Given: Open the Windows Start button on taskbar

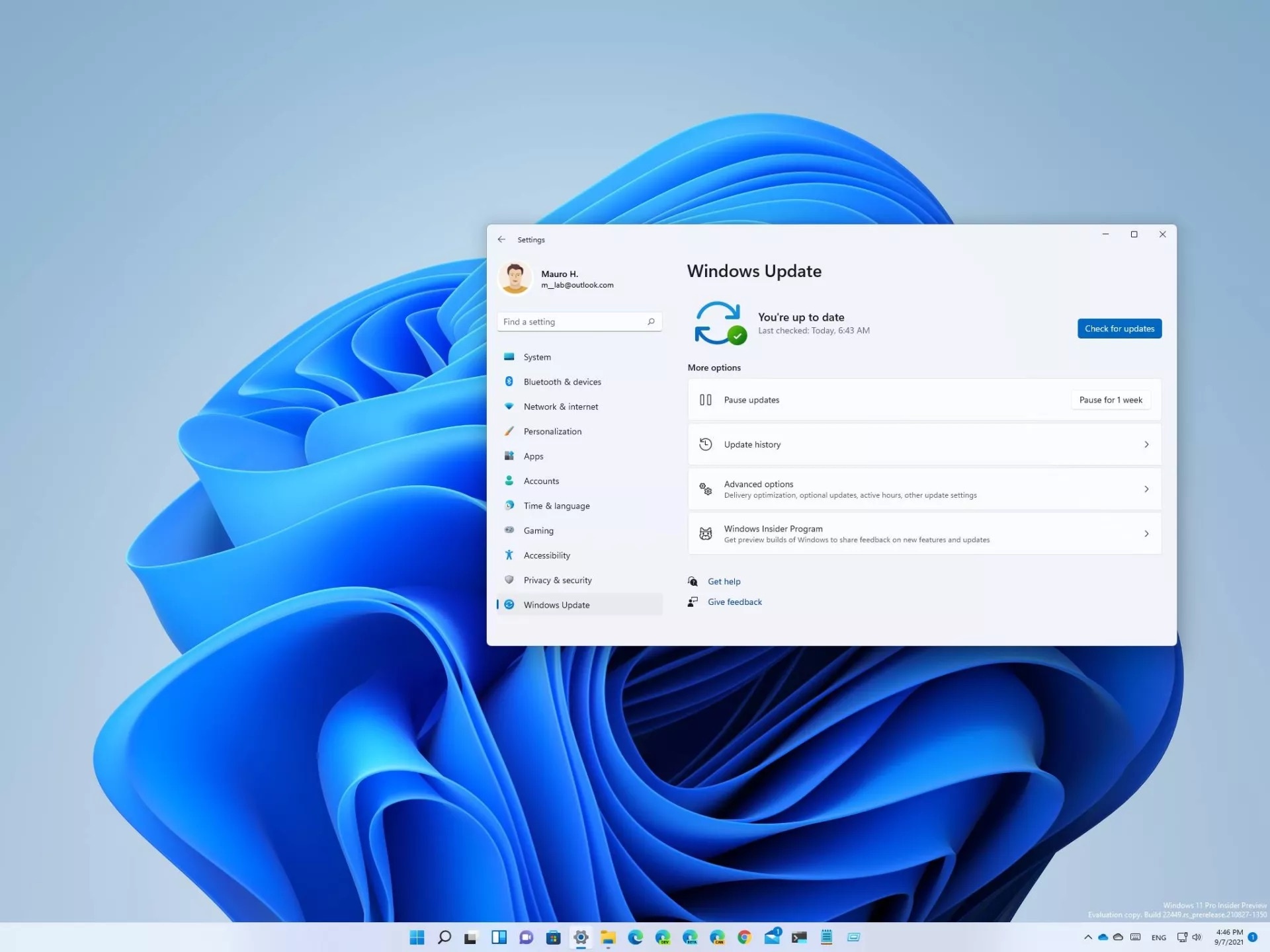Looking at the screenshot, I should pos(417,937).
